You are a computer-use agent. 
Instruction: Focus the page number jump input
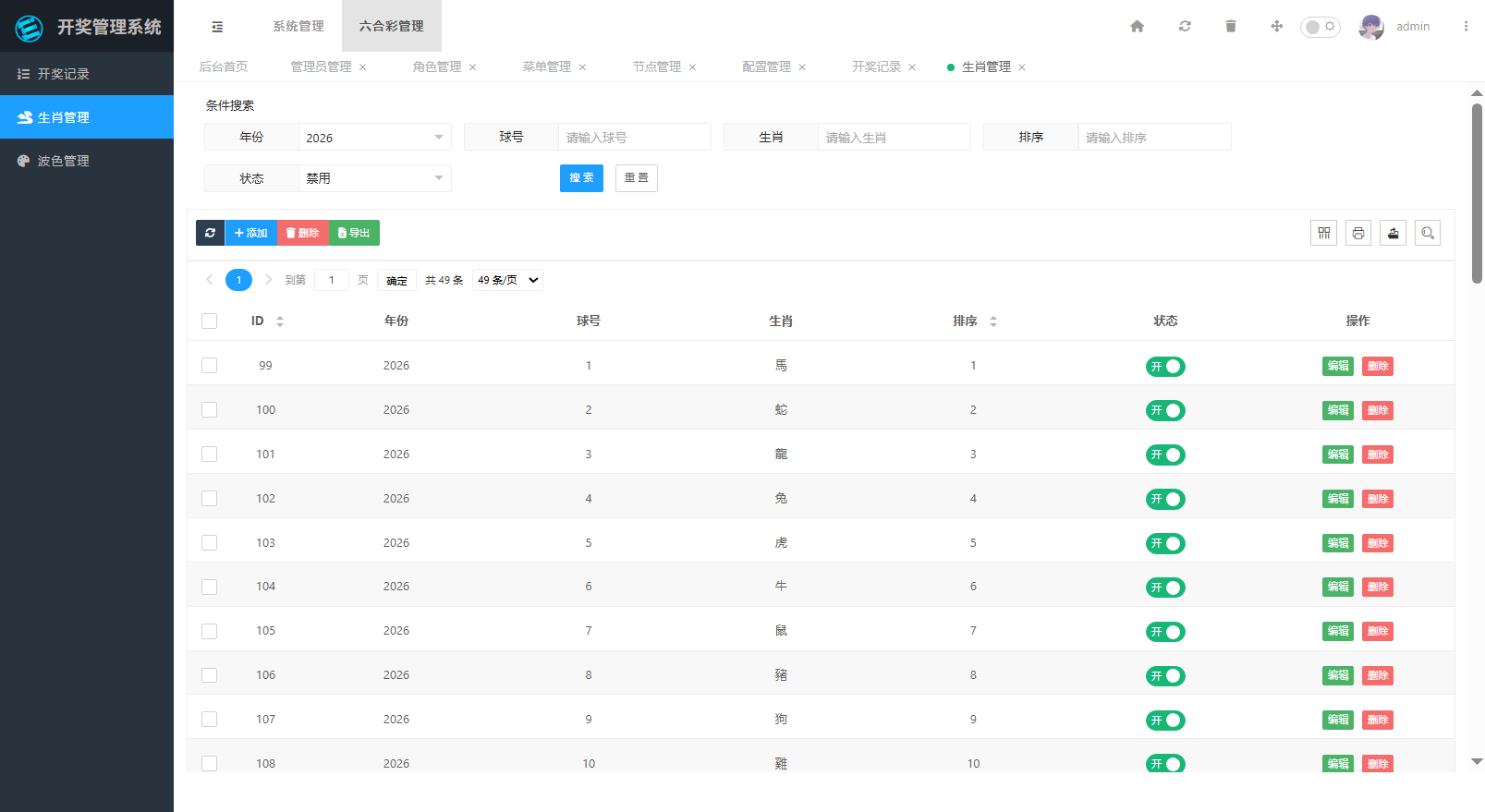[x=332, y=280]
